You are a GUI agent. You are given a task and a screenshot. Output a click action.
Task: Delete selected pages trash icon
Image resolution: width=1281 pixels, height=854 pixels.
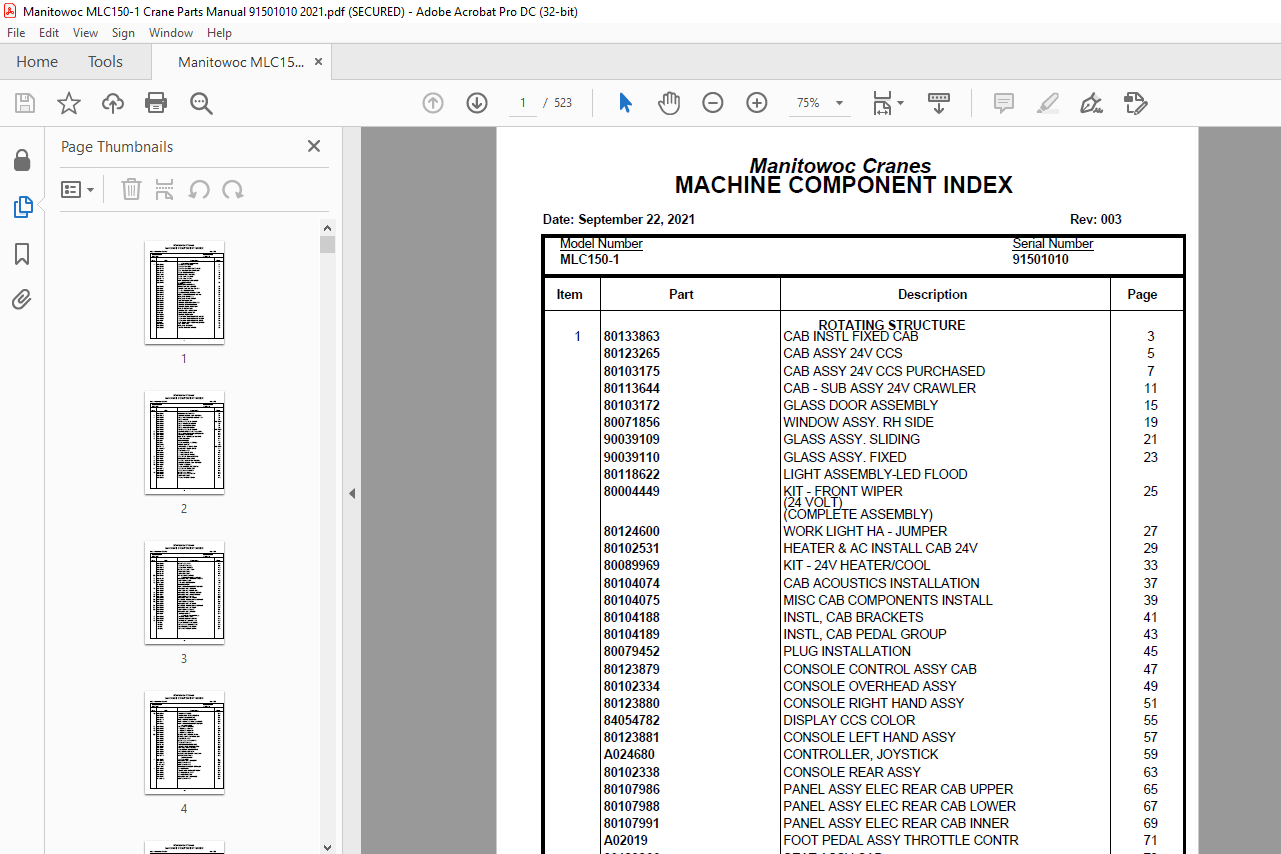tap(131, 189)
